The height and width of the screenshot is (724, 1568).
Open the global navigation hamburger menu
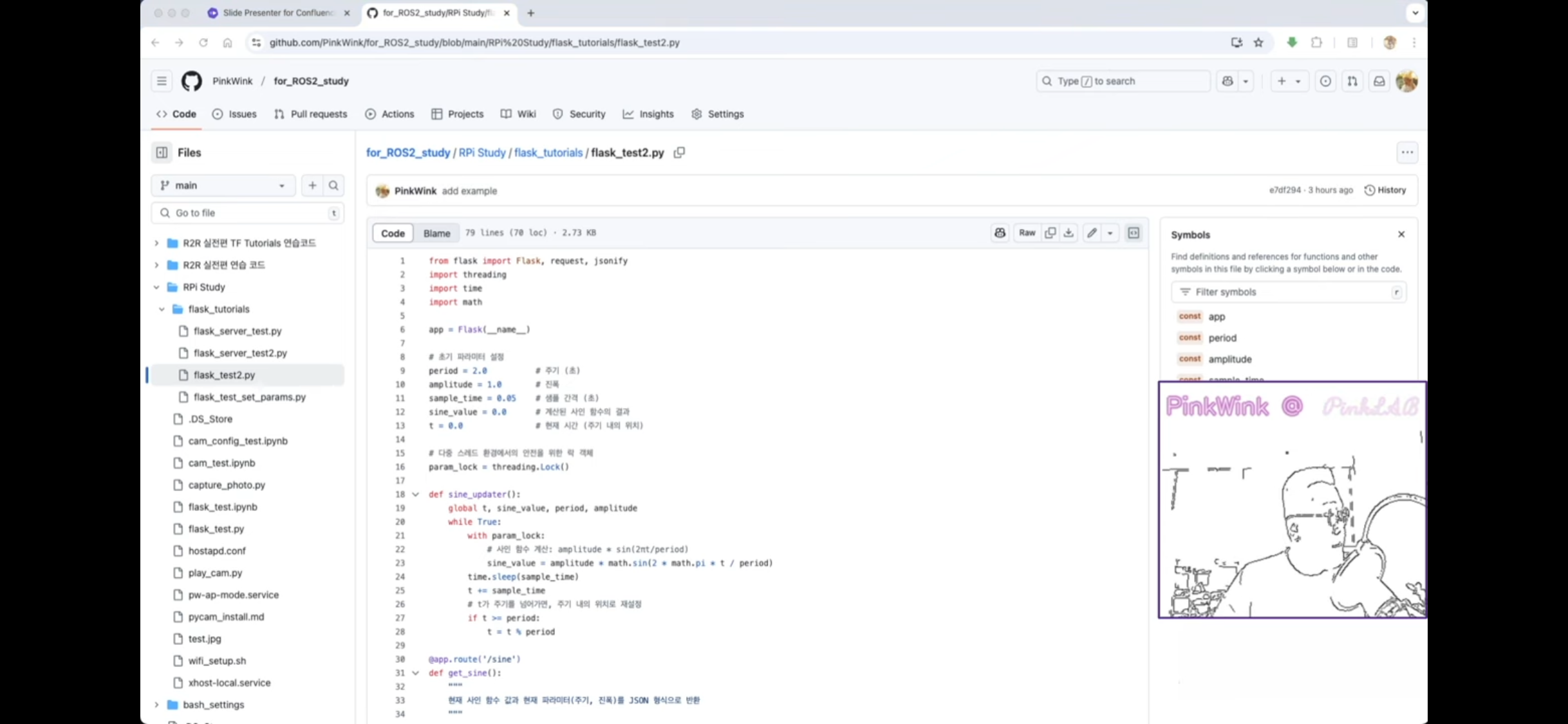pyautogui.click(x=162, y=81)
